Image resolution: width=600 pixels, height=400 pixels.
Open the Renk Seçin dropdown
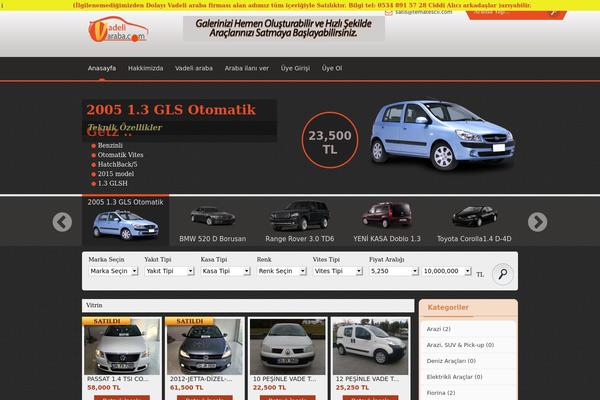282,271
